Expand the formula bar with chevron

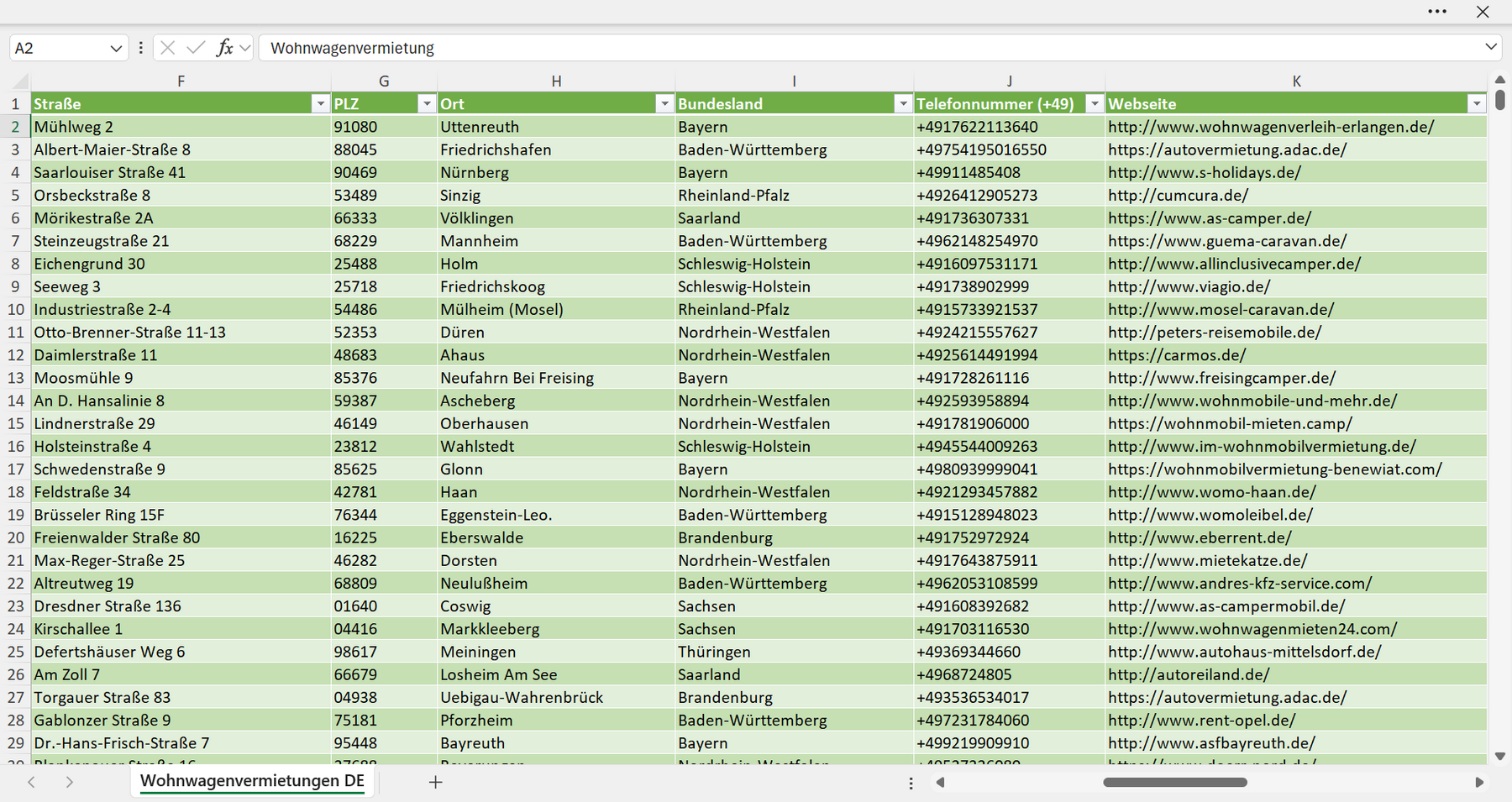coord(1491,47)
